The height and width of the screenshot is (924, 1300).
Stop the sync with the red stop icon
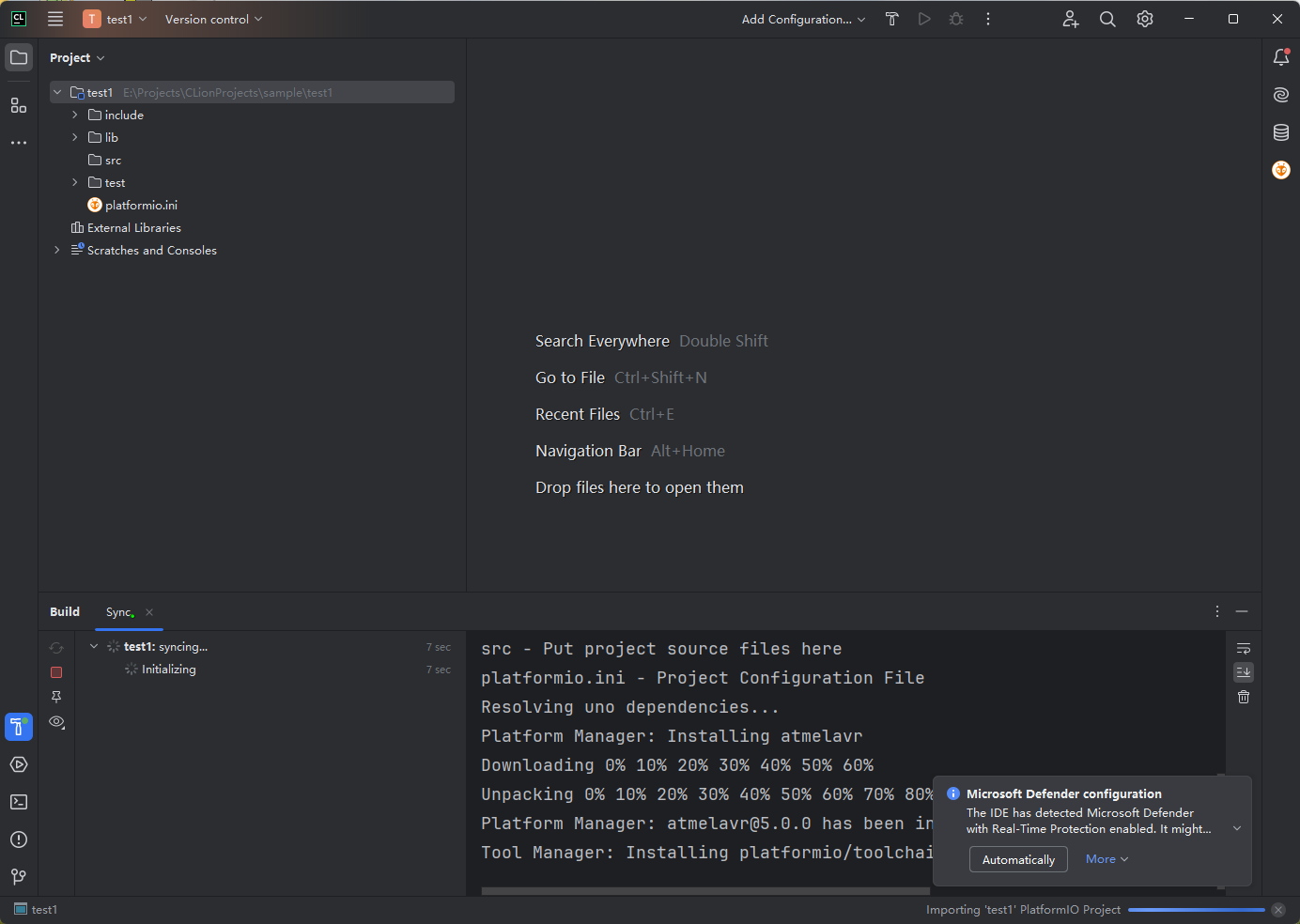point(56,672)
